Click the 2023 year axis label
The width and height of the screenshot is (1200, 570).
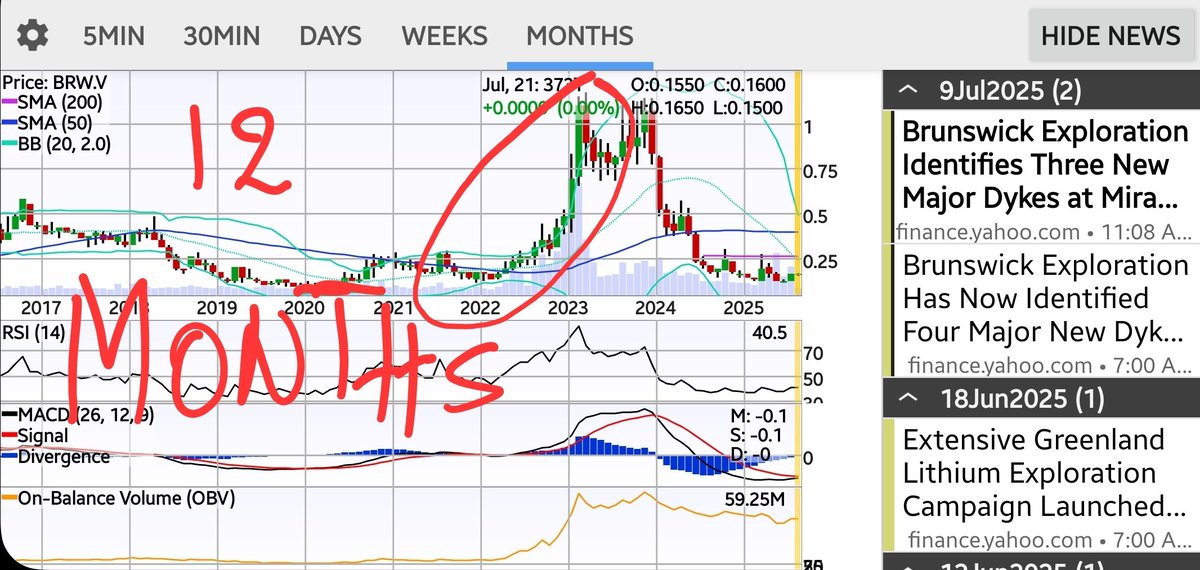pos(568,307)
